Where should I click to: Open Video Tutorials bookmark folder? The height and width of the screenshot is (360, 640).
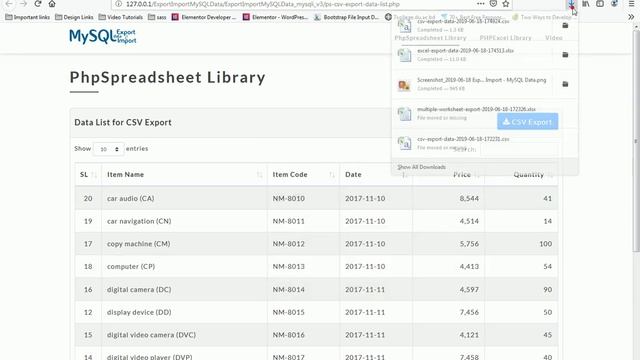coord(121,17)
